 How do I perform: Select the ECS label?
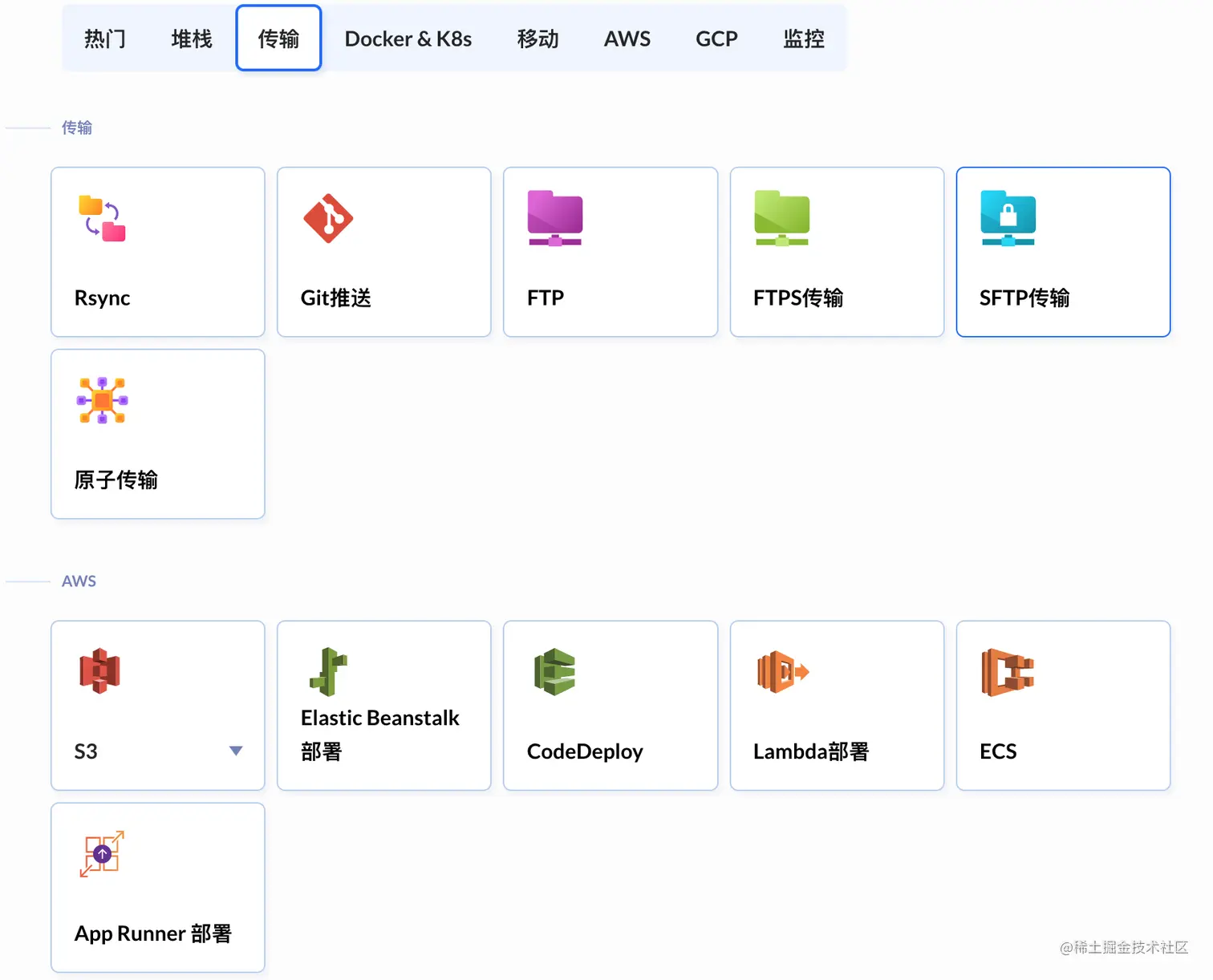point(998,751)
